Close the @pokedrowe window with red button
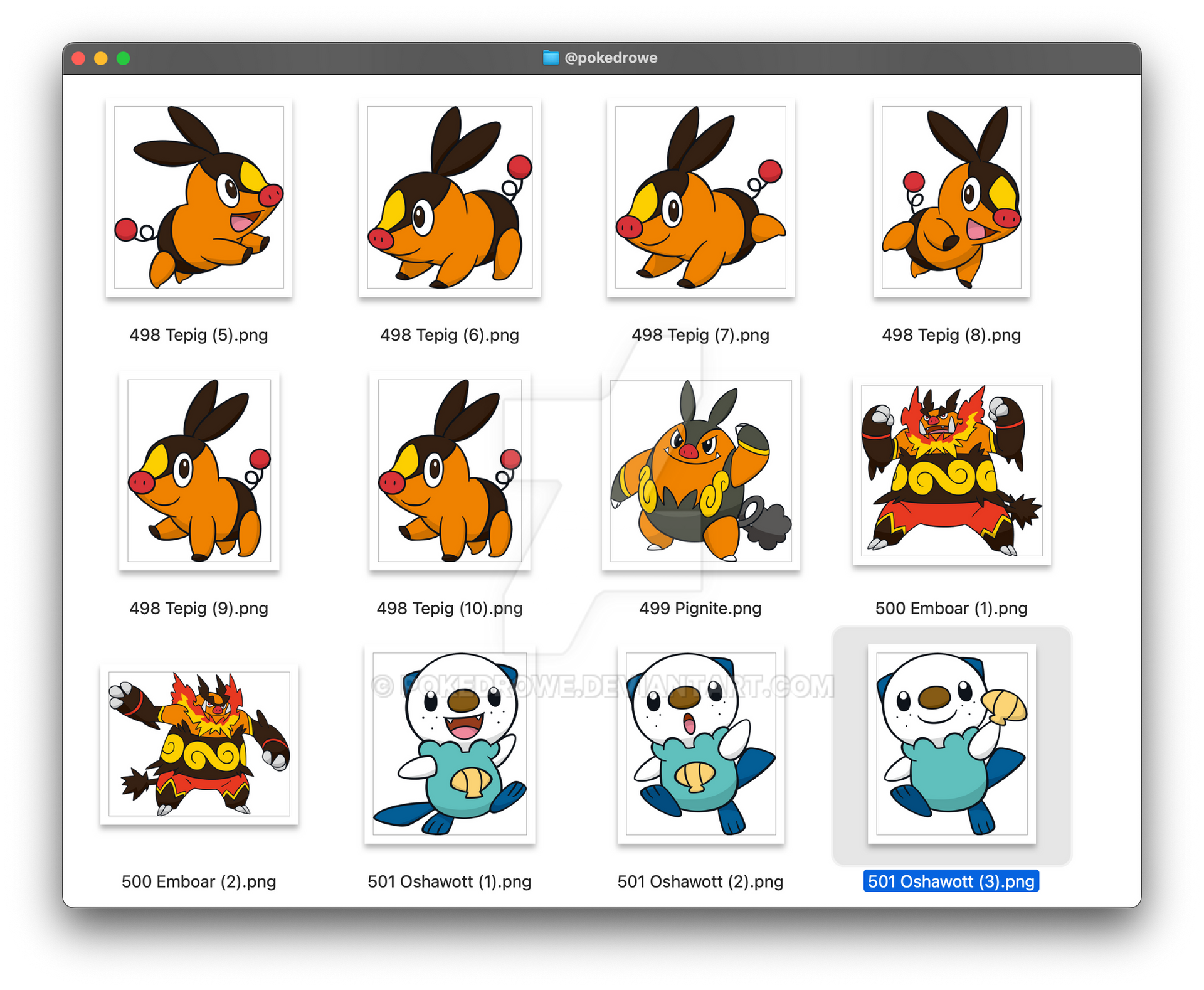This screenshot has width=1204, height=990. (78, 58)
